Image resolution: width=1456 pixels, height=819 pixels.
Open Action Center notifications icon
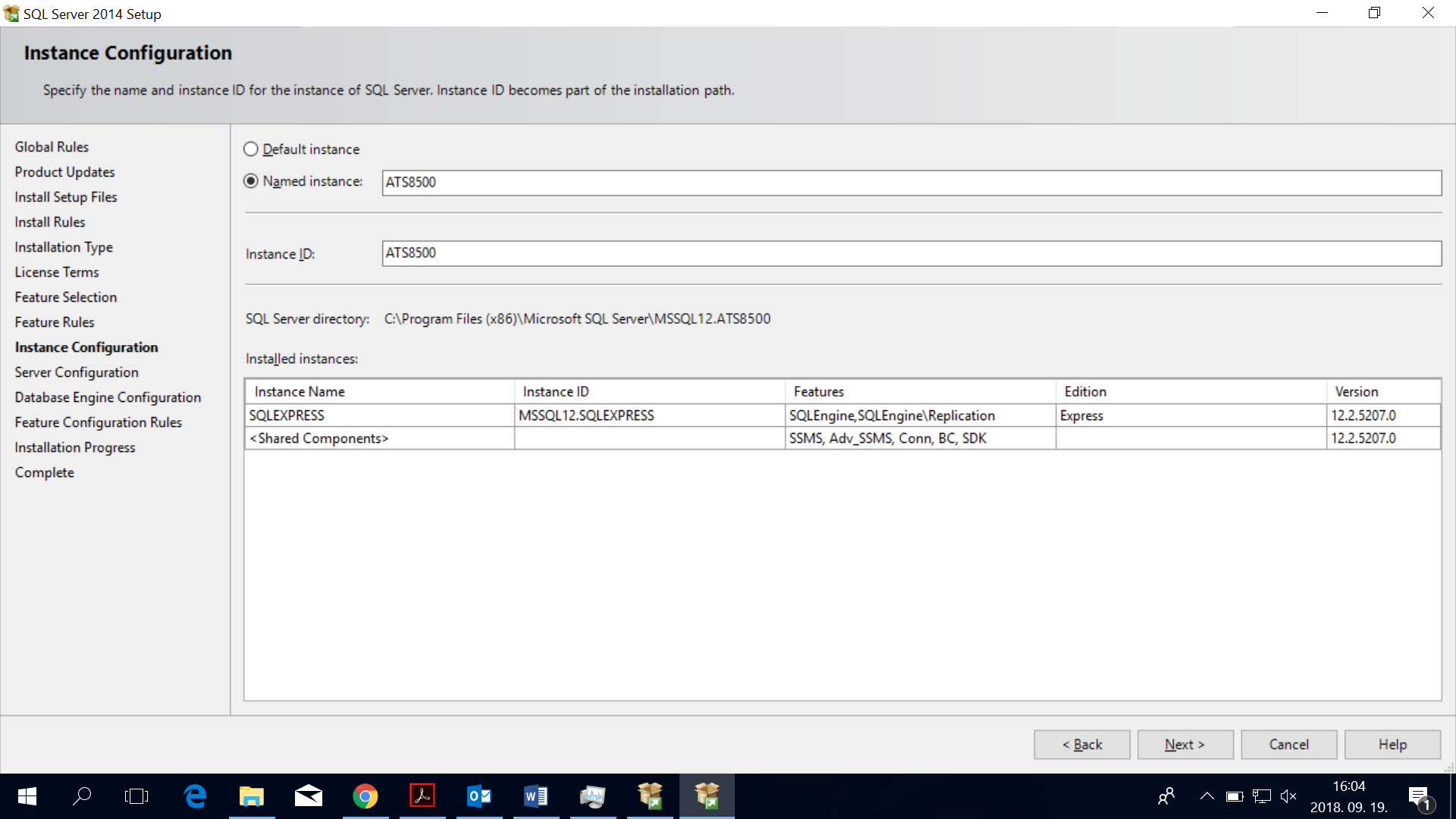[1419, 797]
